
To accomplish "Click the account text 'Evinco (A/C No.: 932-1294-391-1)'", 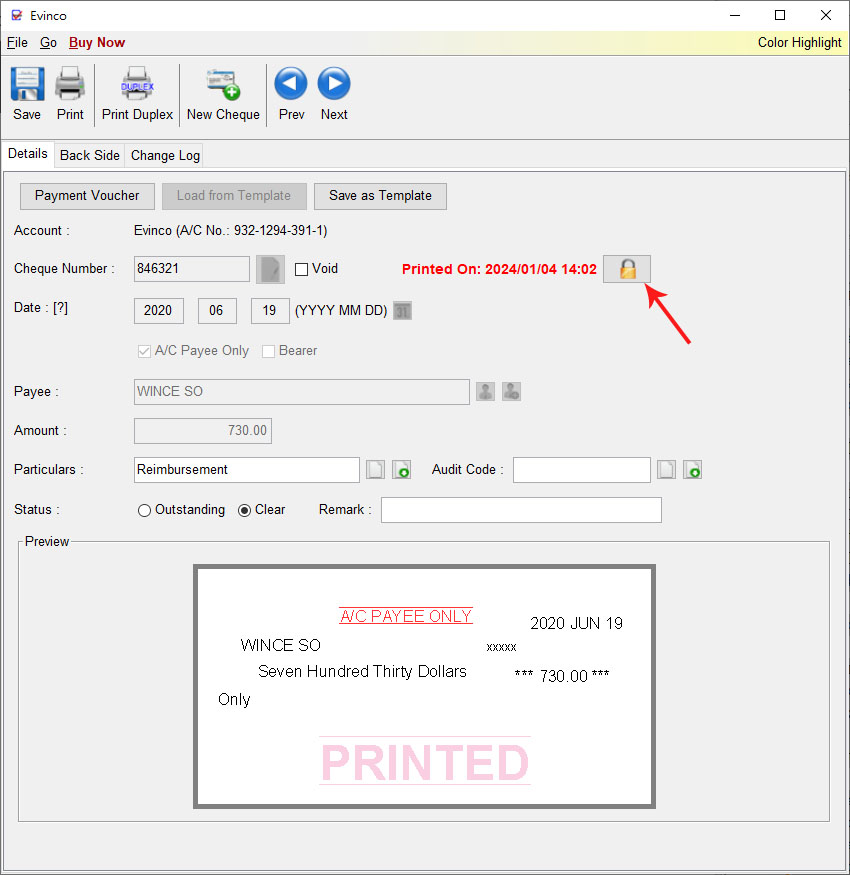I will [230, 230].
